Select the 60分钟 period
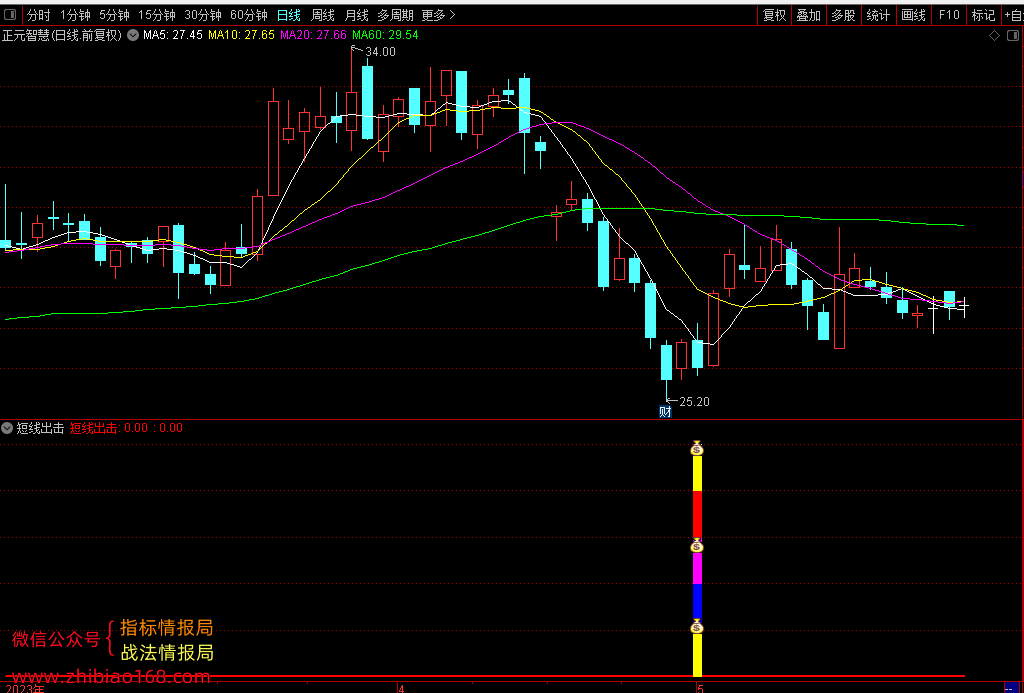 click(249, 15)
